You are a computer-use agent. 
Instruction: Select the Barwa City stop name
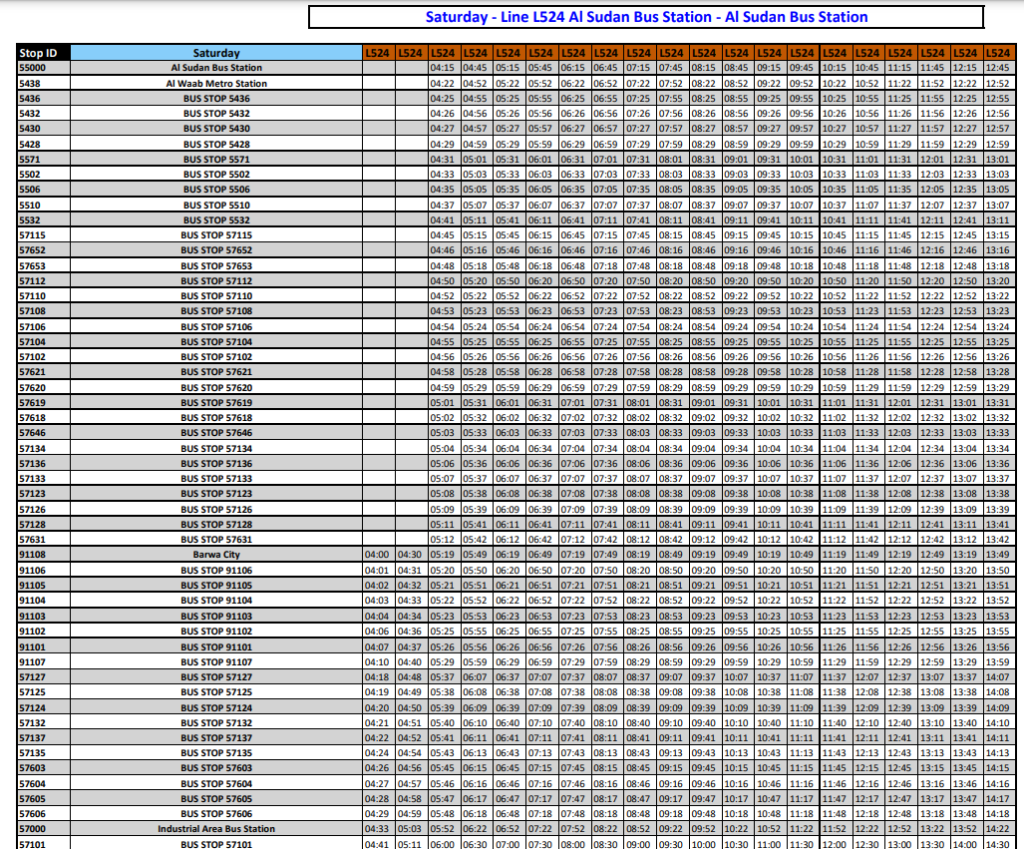click(x=216, y=554)
